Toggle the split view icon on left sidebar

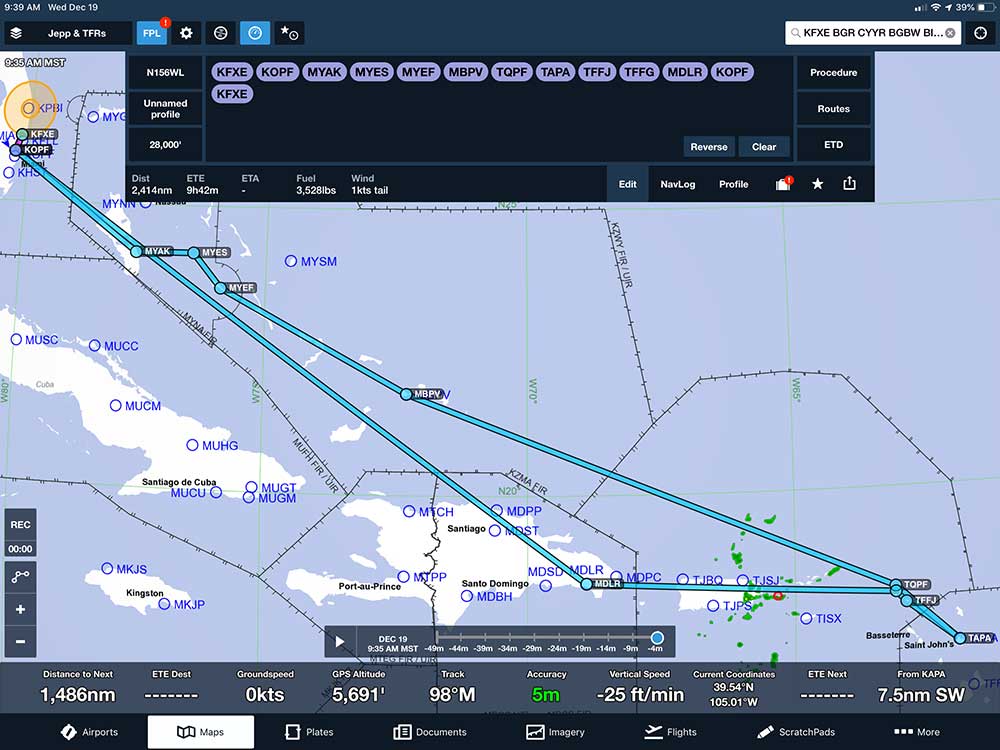[x=21, y=576]
